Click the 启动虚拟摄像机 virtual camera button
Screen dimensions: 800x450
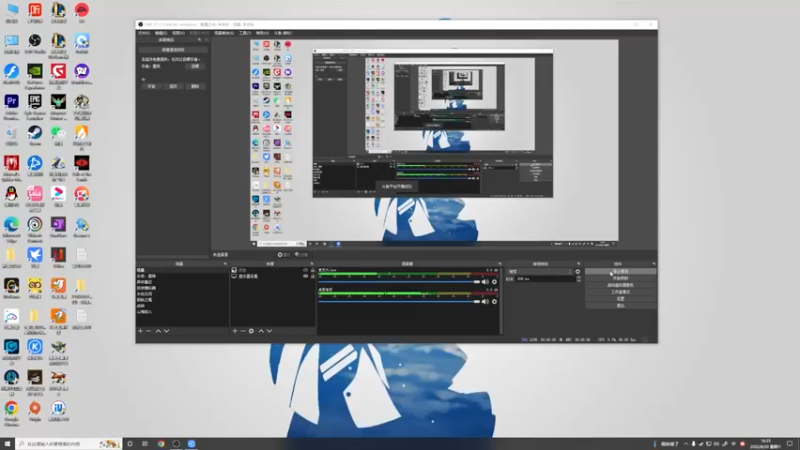click(x=620, y=285)
